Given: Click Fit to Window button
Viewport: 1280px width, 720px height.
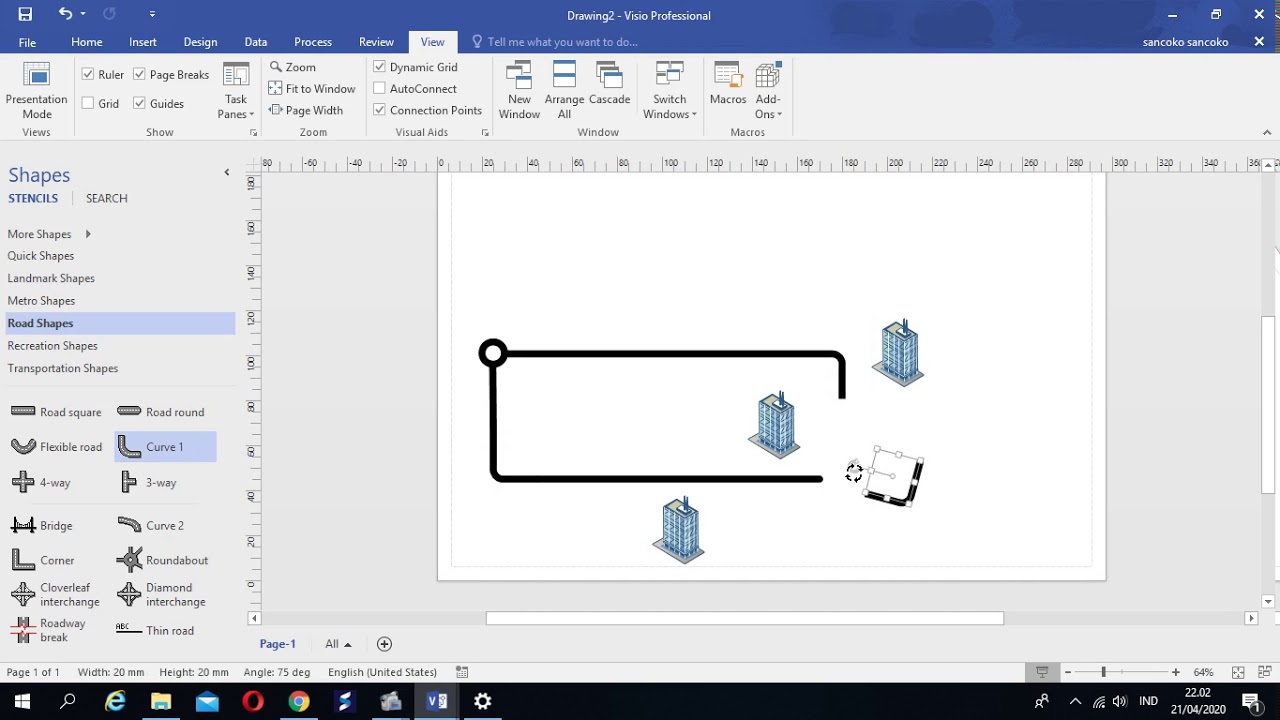Looking at the screenshot, I should click(x=312, y=88).
